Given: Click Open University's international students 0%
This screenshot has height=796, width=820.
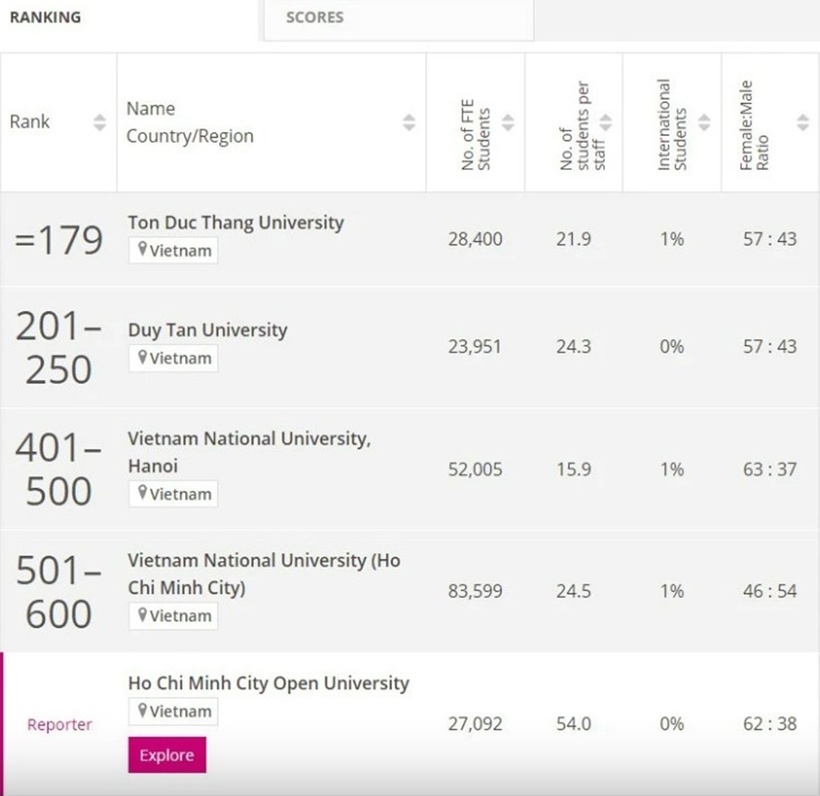Looking at the screenshot, I should 672,724.
